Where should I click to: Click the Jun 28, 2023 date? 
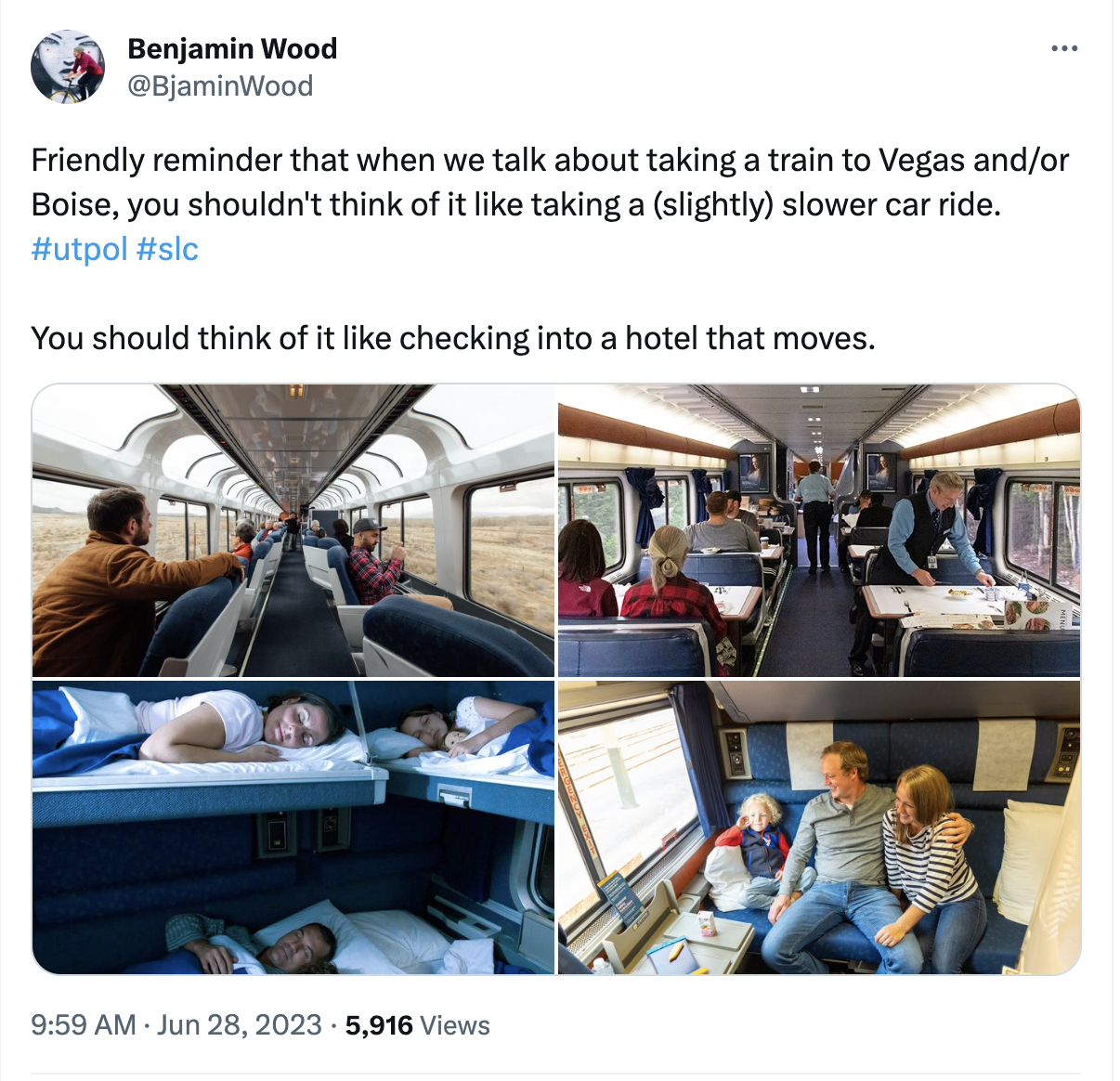[x=240, y=1025]
